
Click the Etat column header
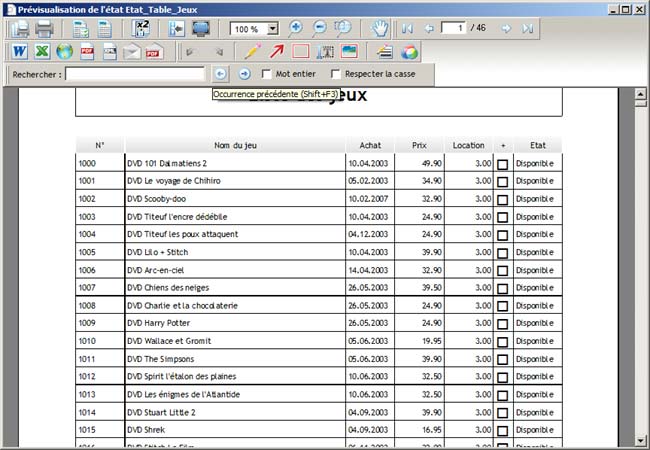click(x=538, y=145)
